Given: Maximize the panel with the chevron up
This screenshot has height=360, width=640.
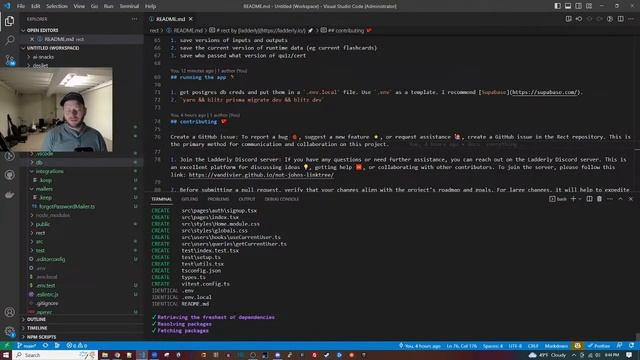Looking at the screenshot, I should click(x=620, y=199).
